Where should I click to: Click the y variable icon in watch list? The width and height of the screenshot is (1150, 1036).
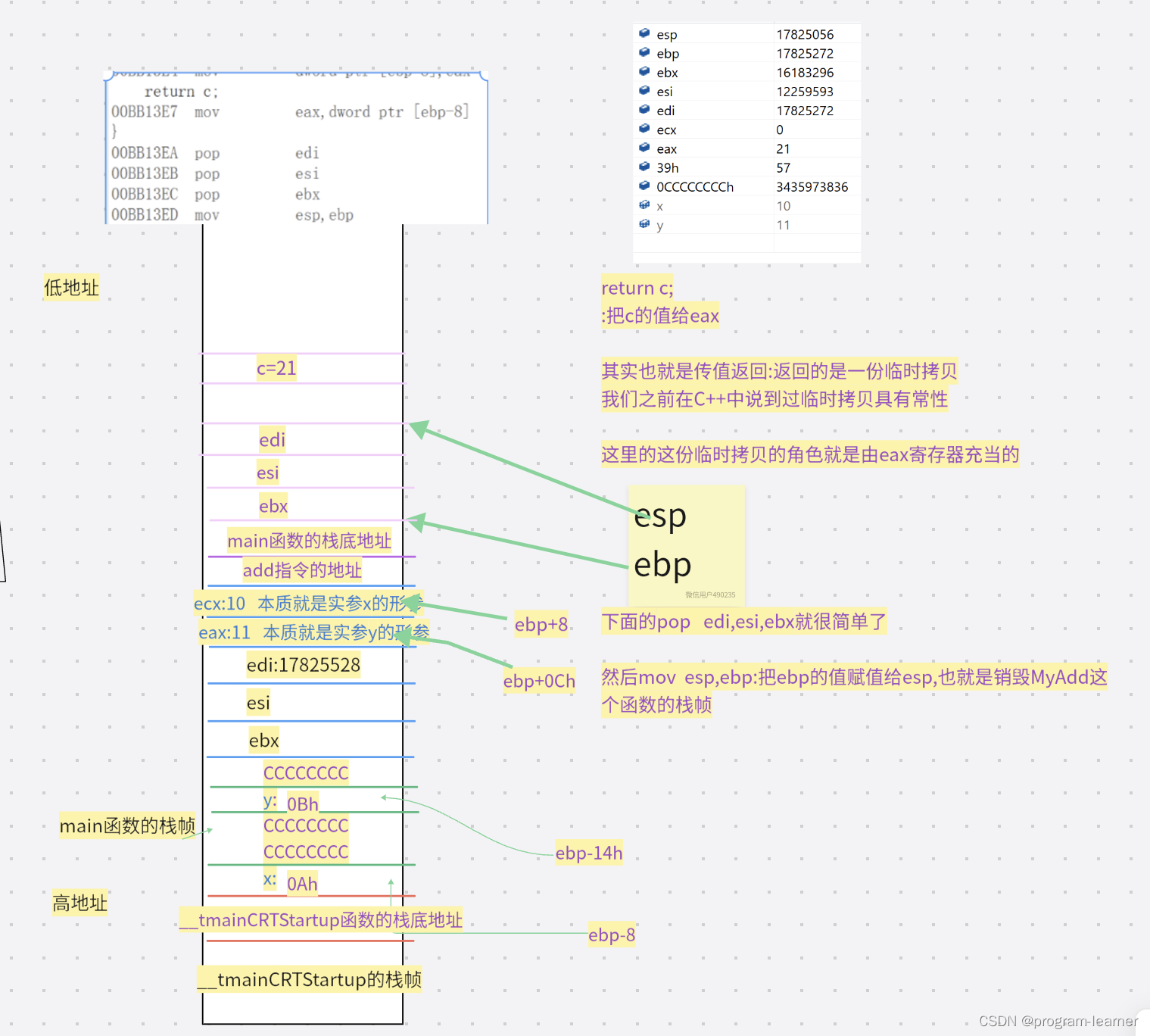coord(644,224)
